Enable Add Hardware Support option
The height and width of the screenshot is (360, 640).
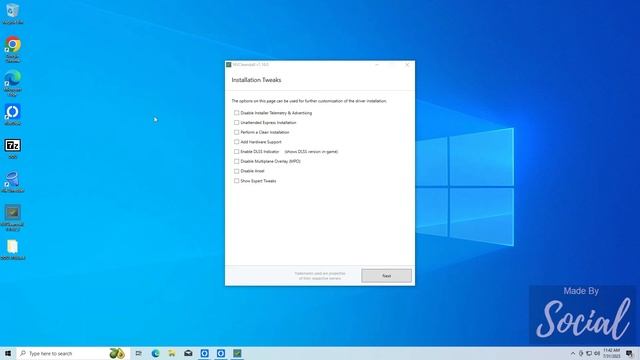[236, 142]
